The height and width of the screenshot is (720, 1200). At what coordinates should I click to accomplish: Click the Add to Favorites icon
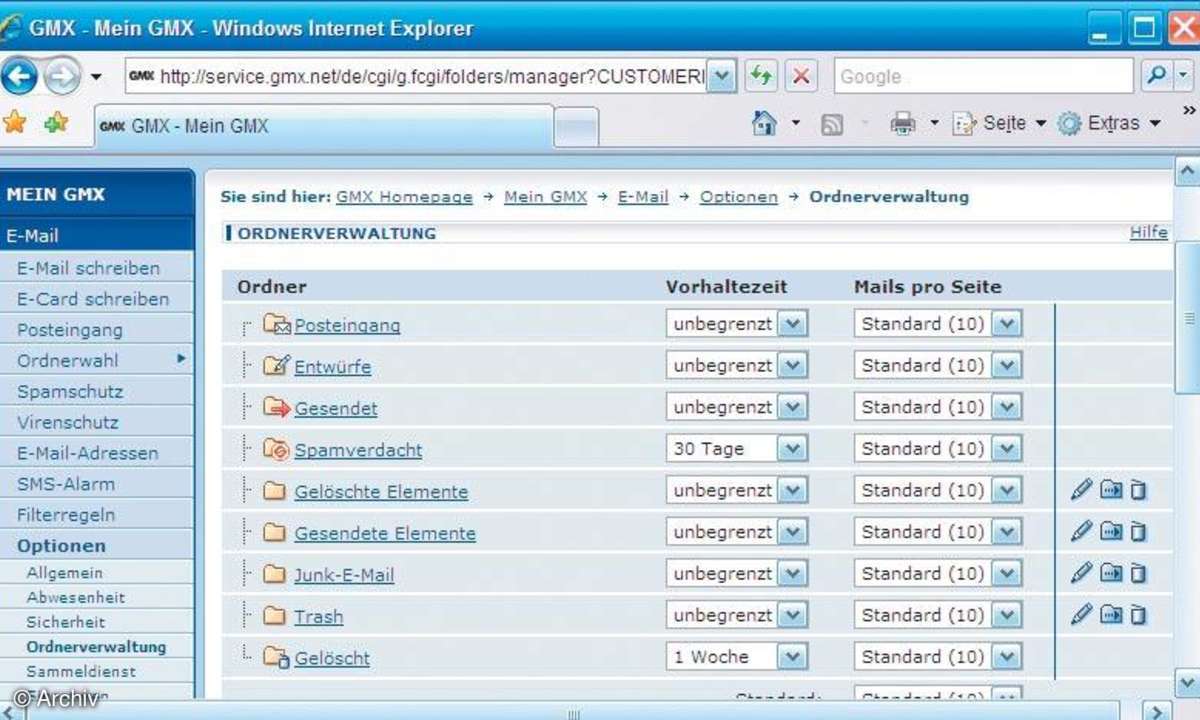56,123
